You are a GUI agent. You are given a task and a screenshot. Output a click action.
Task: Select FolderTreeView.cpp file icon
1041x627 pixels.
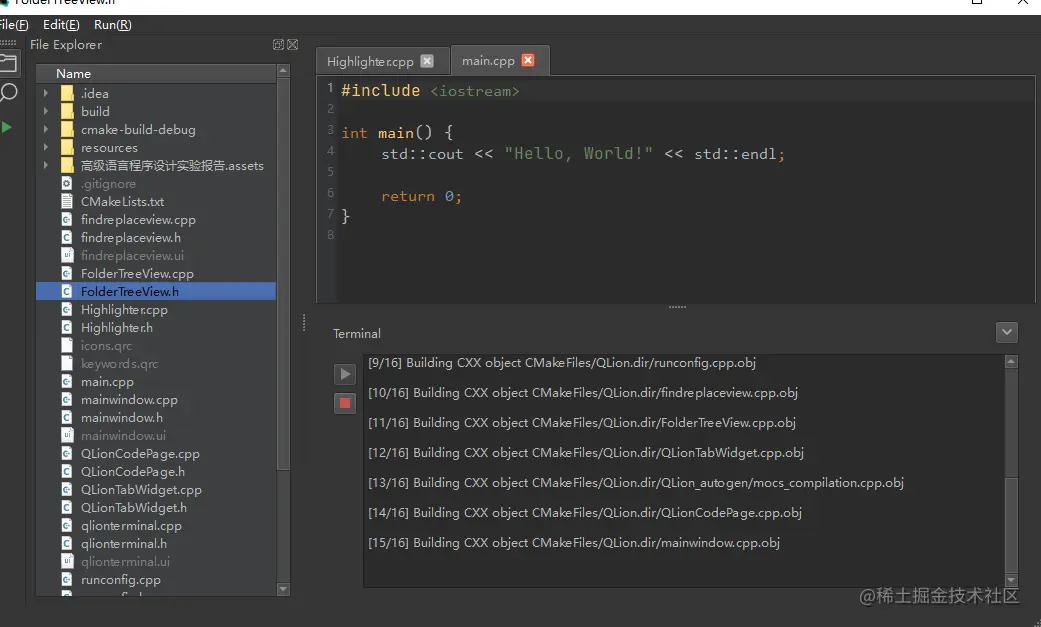pos(66,273)
